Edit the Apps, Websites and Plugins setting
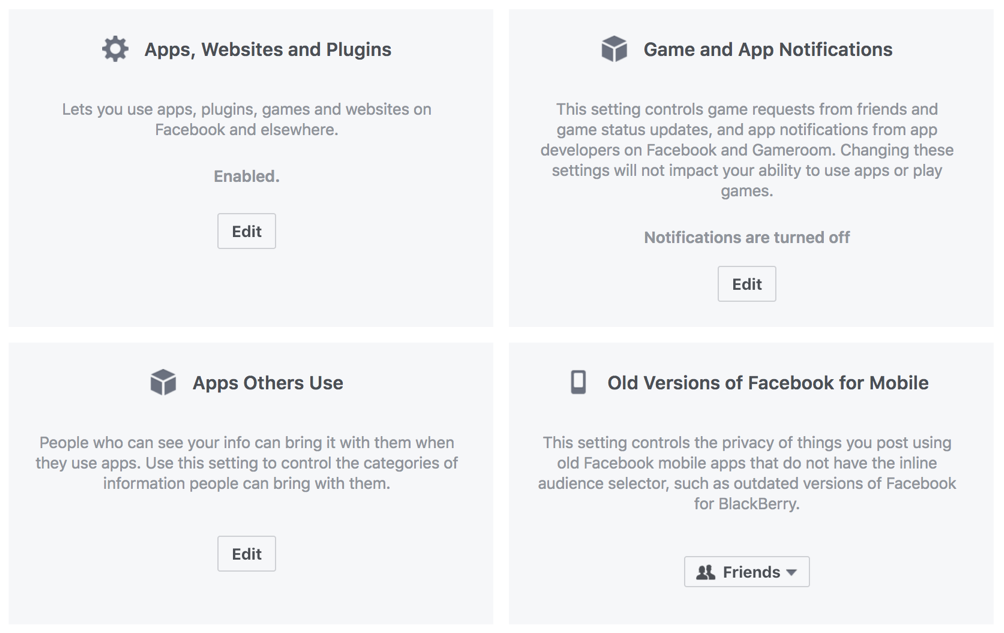Viewport: 1004px width, 633px height. click(246, 231)
